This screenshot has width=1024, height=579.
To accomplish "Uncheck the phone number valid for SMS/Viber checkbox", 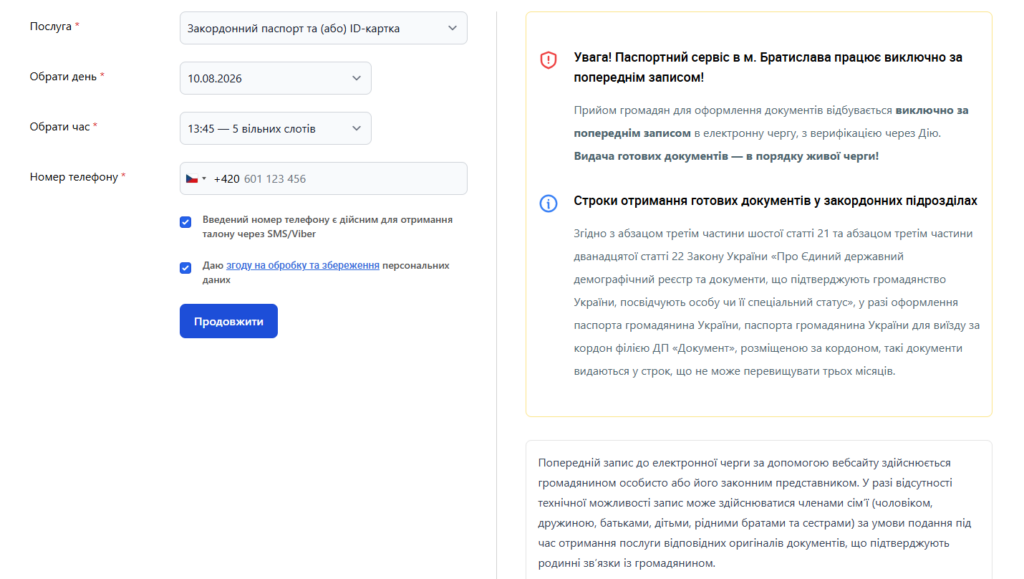I will 185,222.
